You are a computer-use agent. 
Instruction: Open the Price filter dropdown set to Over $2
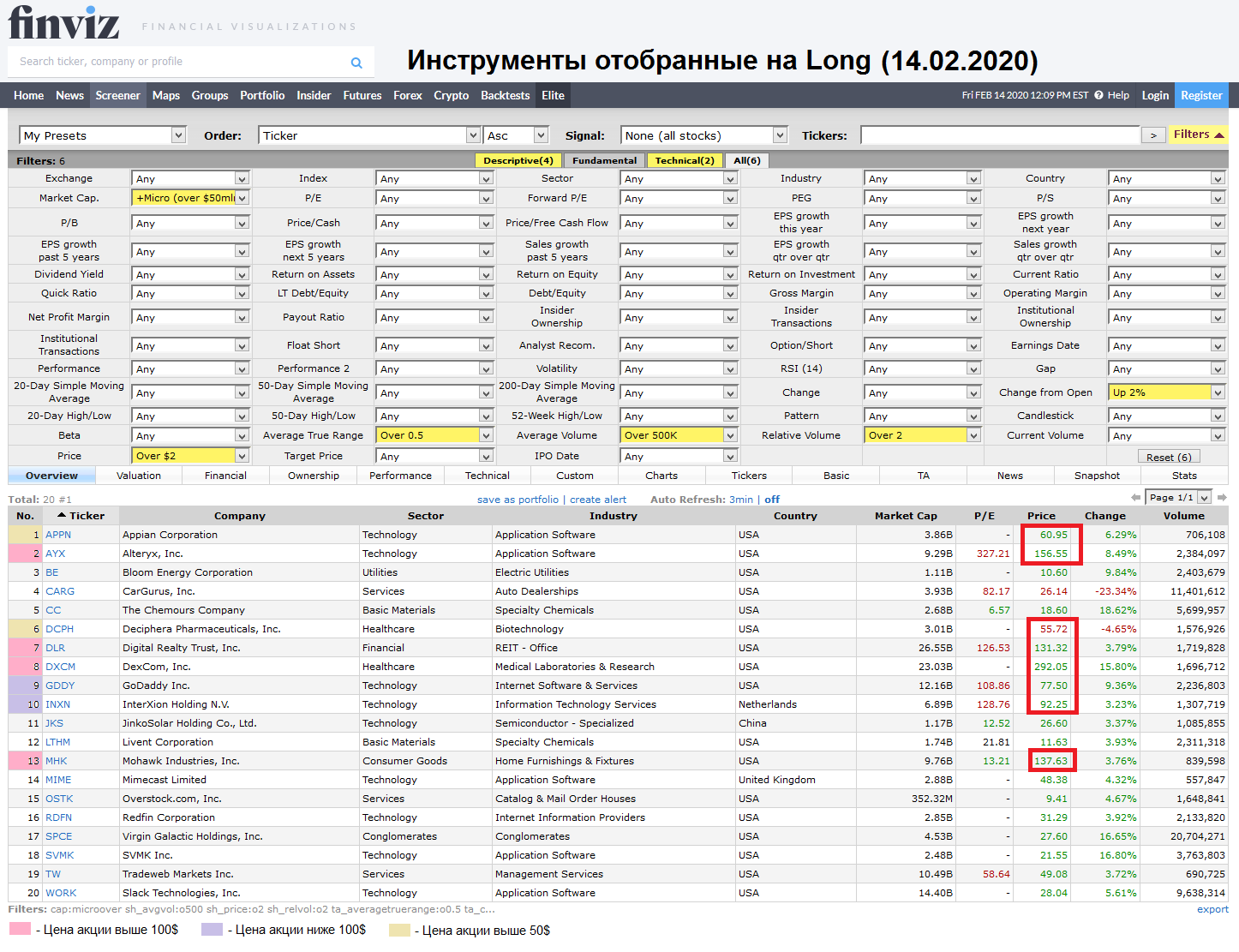pyautogui.click(x=190, y=456)
